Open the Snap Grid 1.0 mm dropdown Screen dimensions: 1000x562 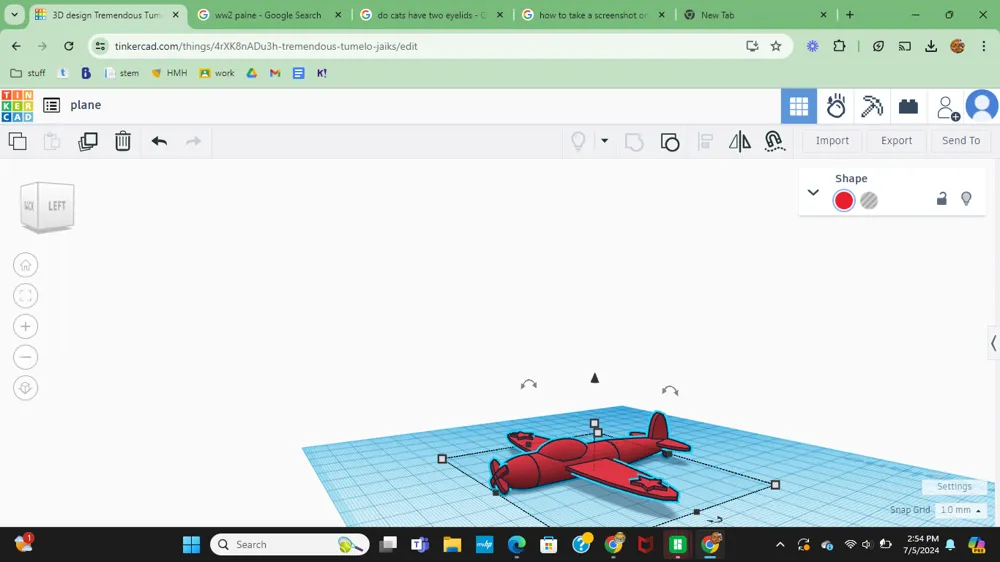coord(960,510)
